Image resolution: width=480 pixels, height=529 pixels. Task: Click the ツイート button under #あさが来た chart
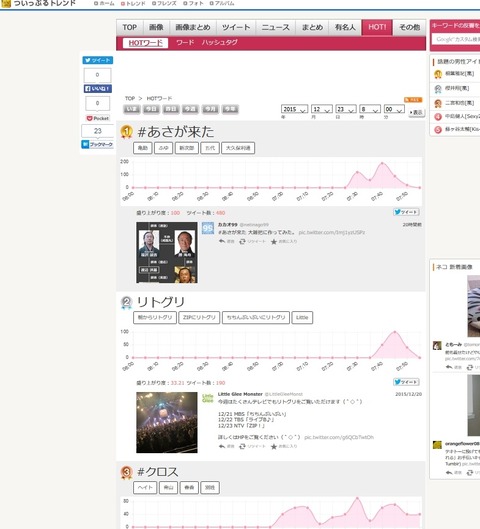406,212
